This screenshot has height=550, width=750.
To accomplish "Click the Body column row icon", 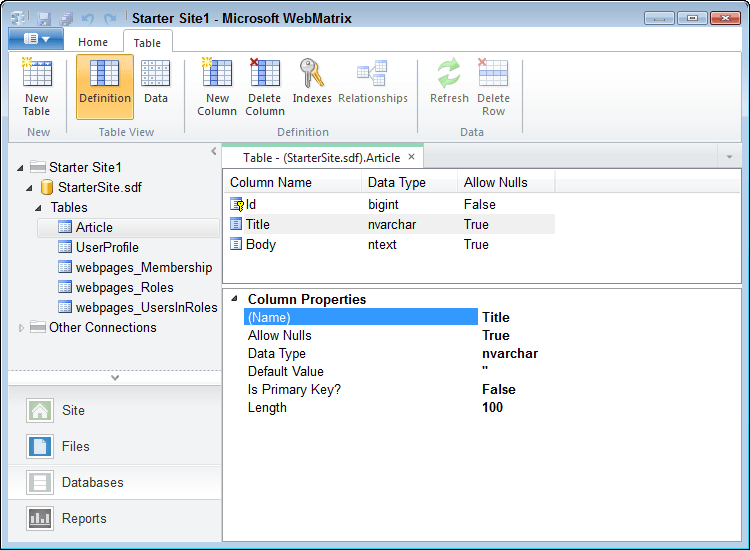I will click(x=236, y=244).
